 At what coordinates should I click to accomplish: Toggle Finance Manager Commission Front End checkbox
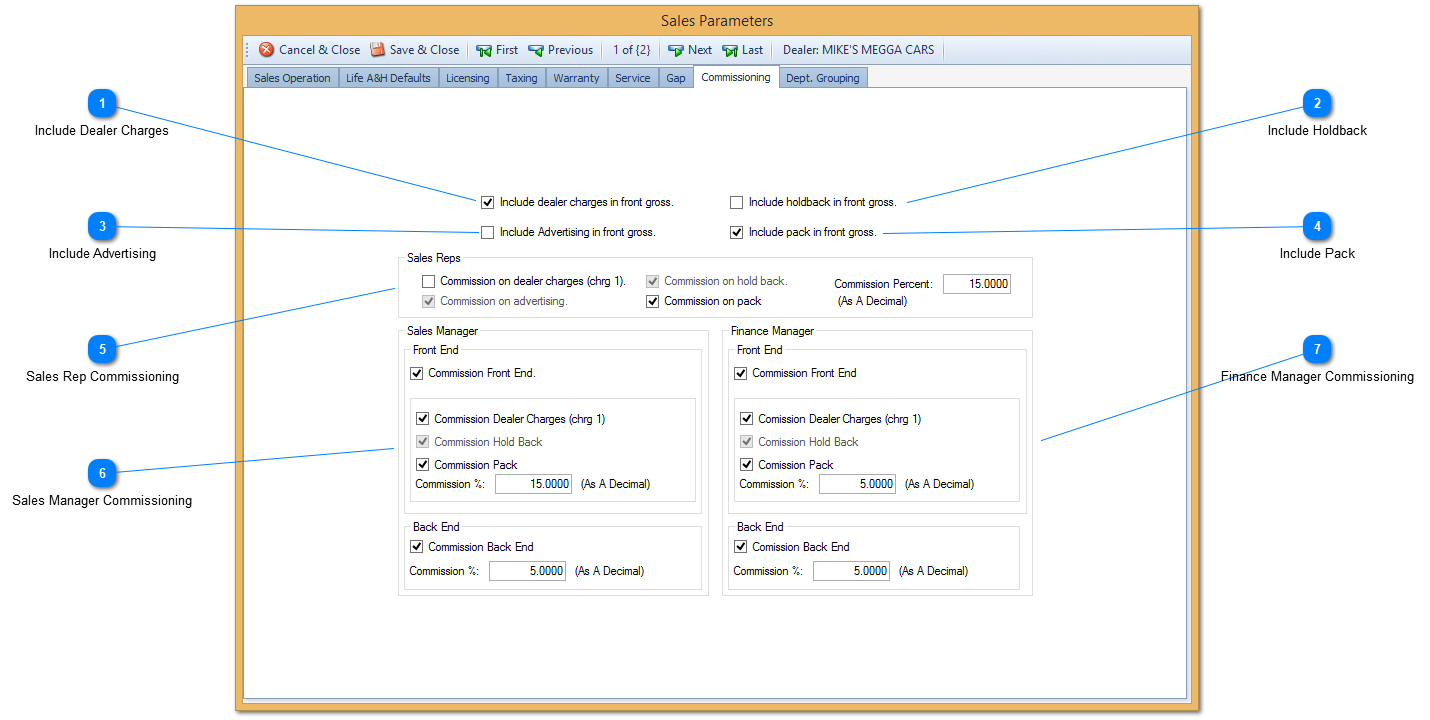[x=741, y=374]
